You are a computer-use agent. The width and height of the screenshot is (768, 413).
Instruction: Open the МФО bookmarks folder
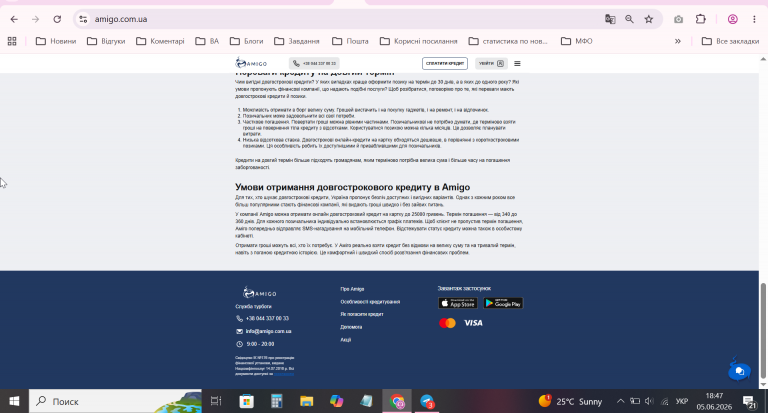tap(576, 41)
